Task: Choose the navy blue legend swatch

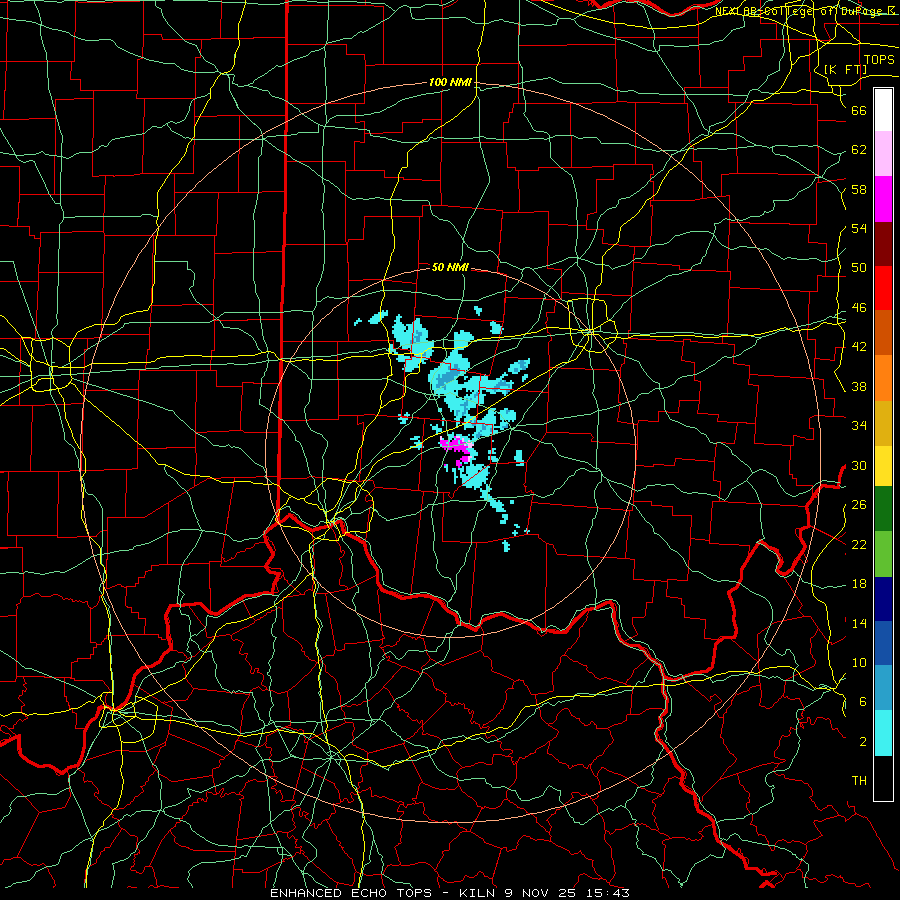Action: pos(883,599)
